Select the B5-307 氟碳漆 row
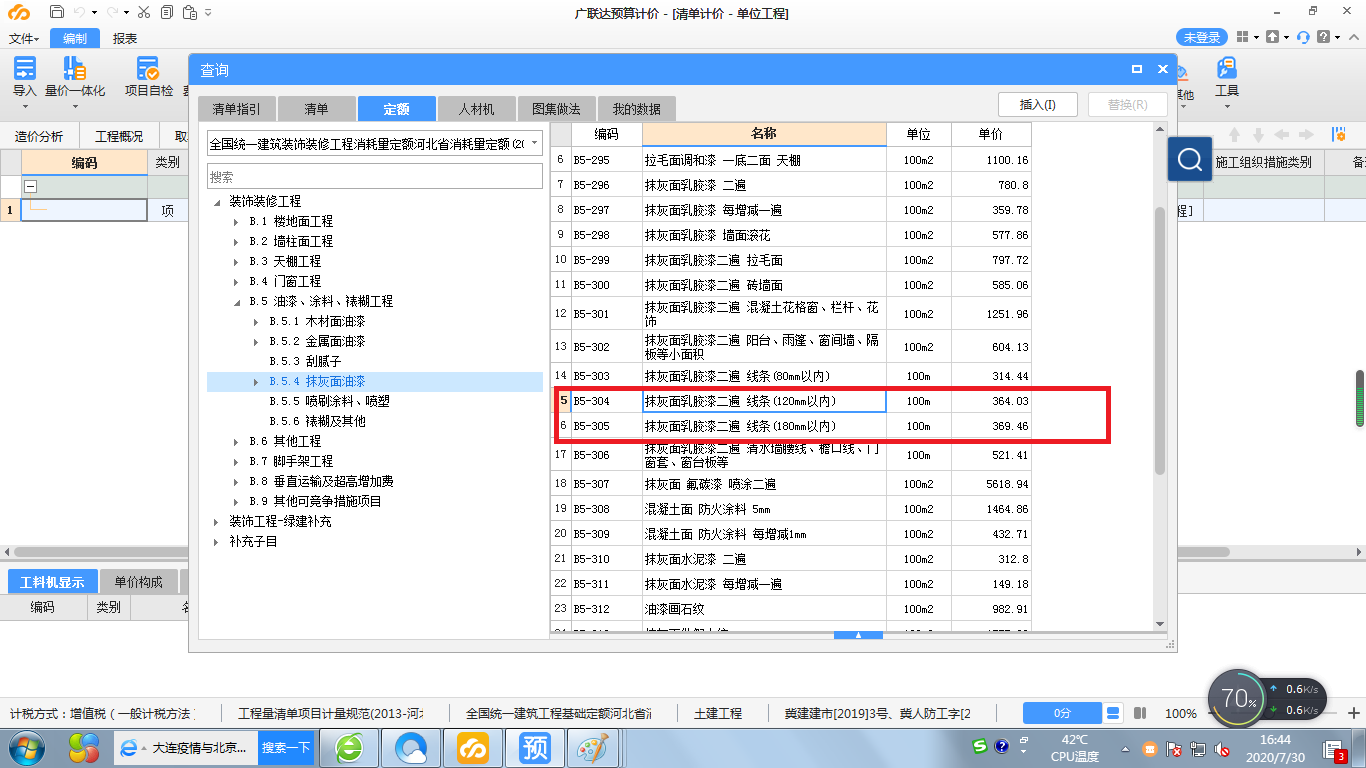 (791, 484)
